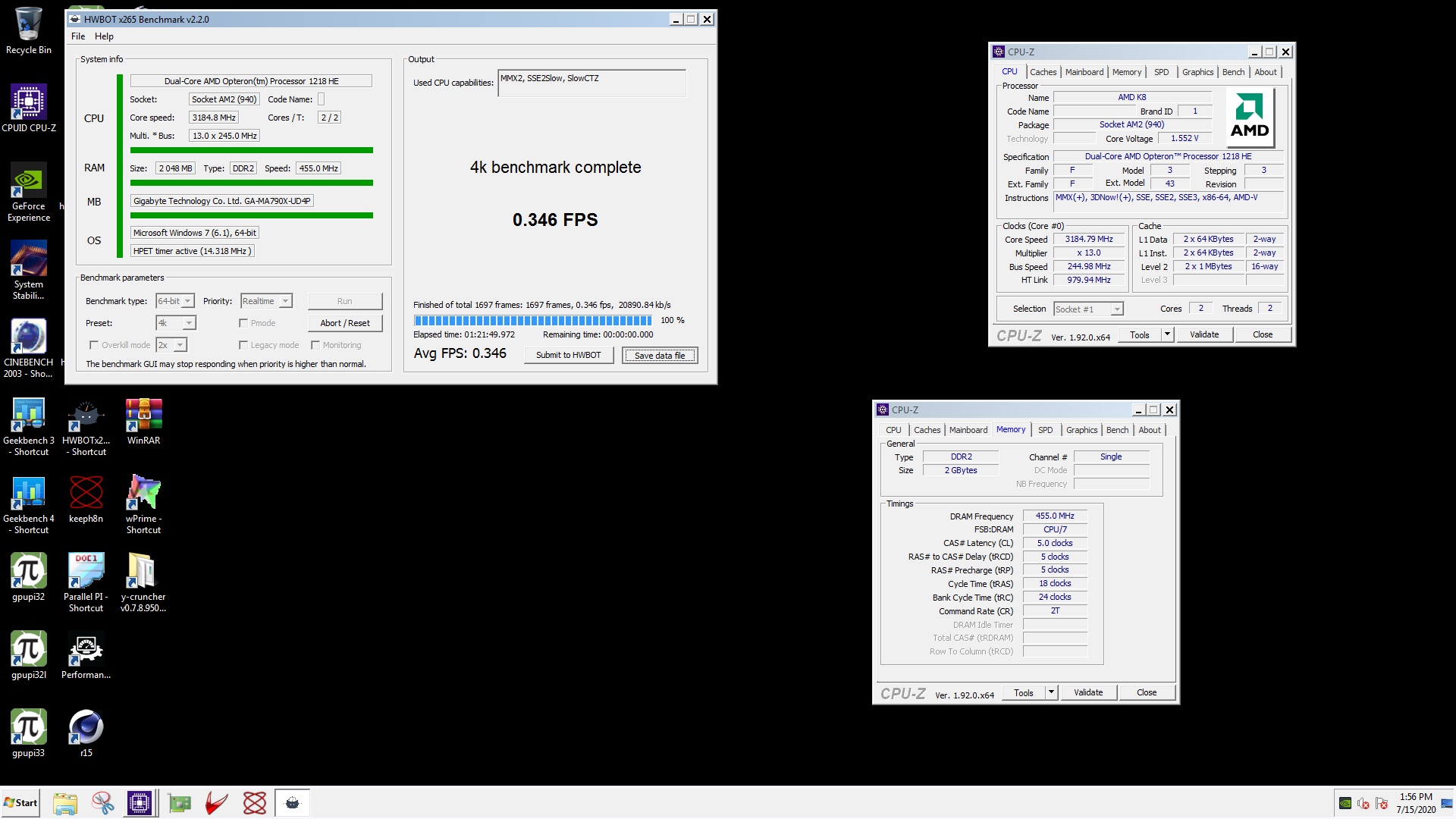Open wPrime shortcut icon
The width and height of the screenshot is (1456, 819).
tap(143, 504)
